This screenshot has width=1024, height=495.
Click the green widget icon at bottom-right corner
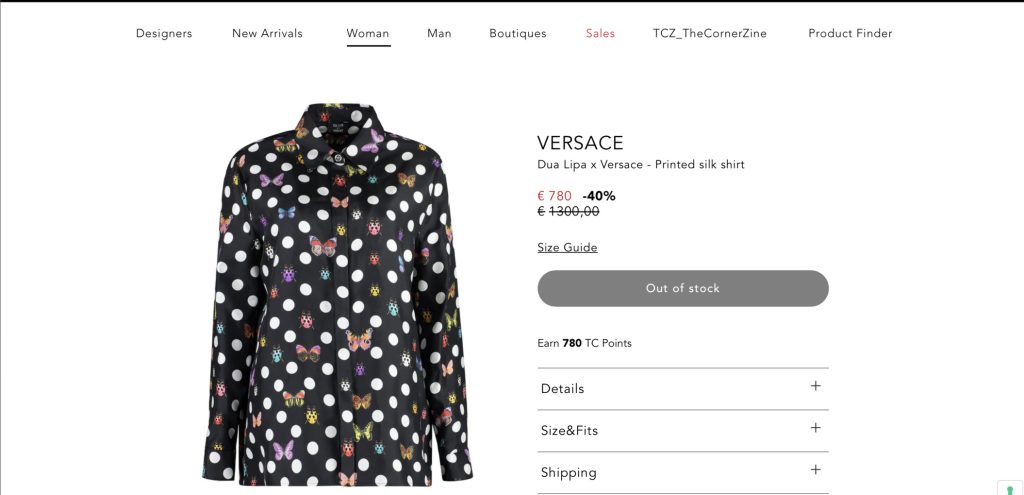(x=1010, y=489)
